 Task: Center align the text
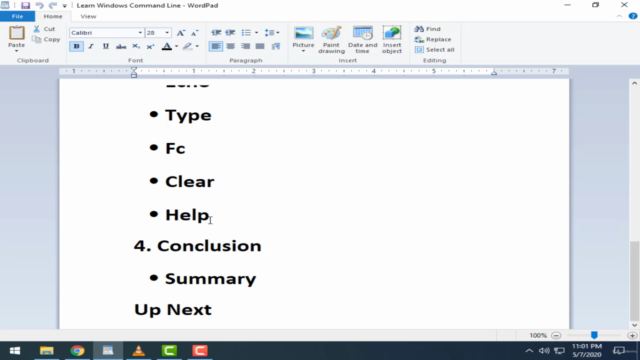click(x=231, y=46)
